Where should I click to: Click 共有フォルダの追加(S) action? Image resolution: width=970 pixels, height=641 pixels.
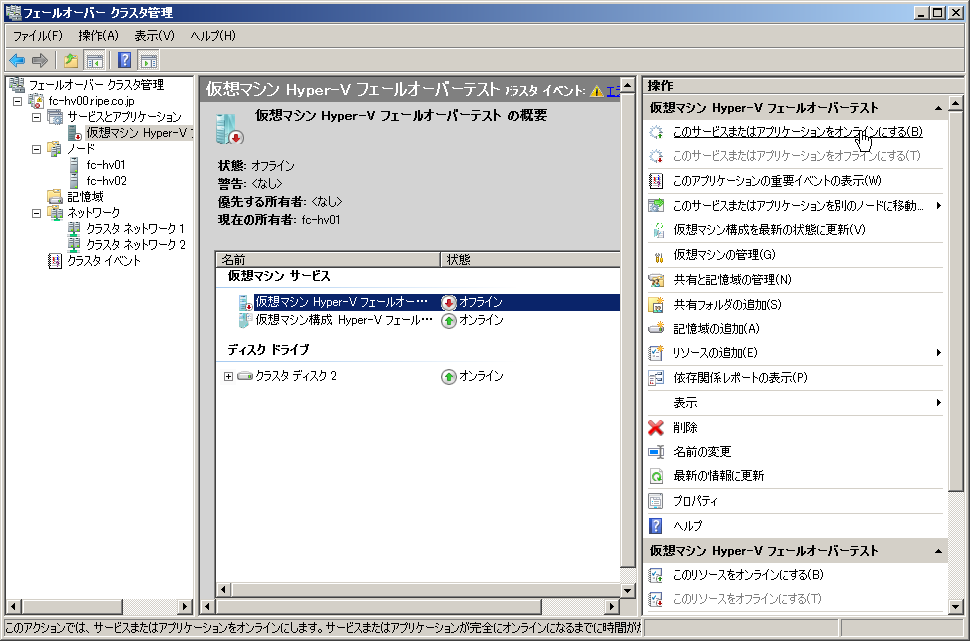point(728,304)
